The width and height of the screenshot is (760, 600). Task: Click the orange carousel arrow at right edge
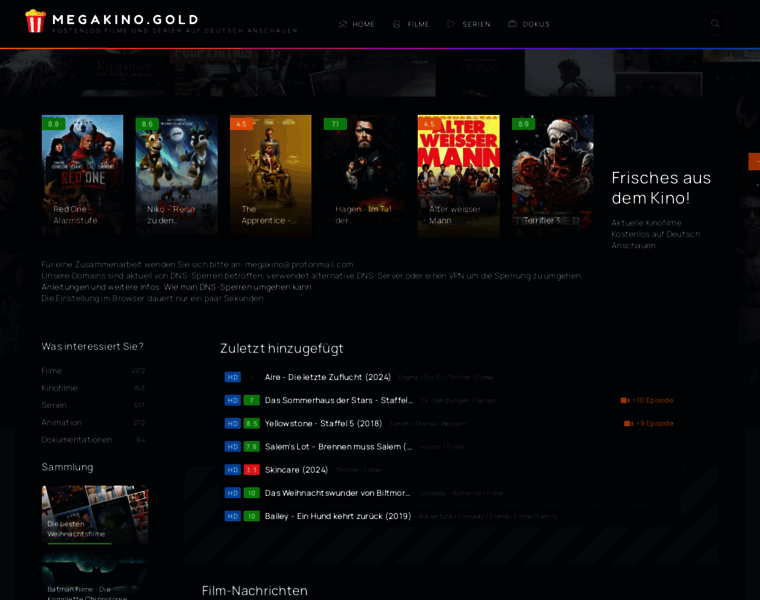coord(754,161)
